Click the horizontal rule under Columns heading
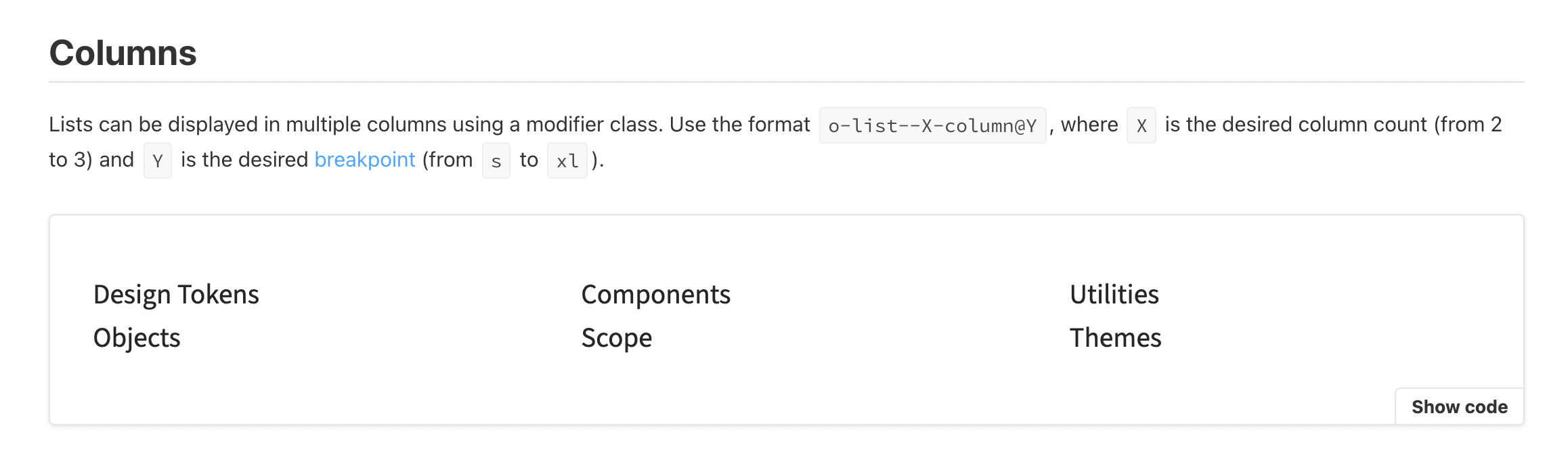 [x=785, y=82]
